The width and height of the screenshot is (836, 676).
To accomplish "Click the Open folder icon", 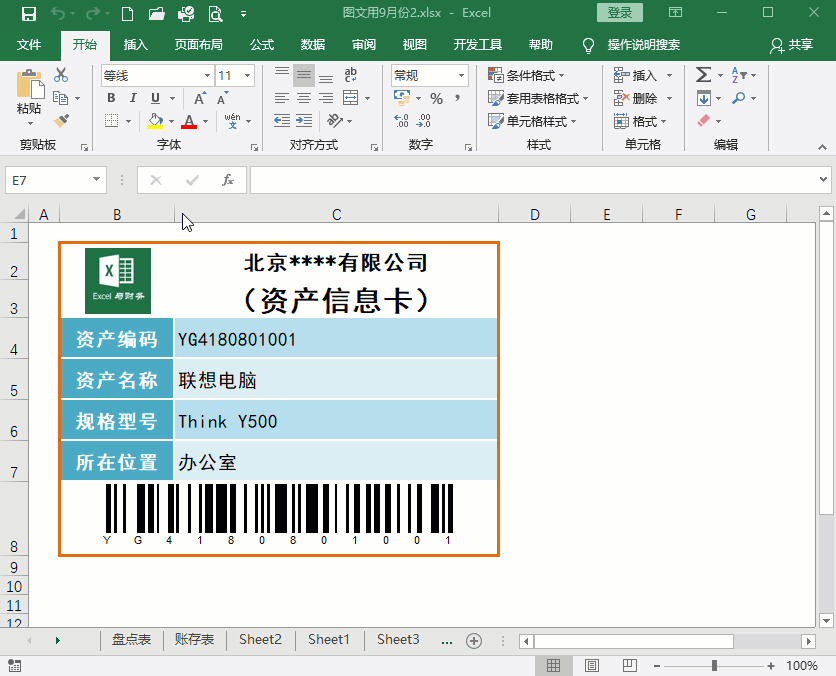I will tap(156, 13).
